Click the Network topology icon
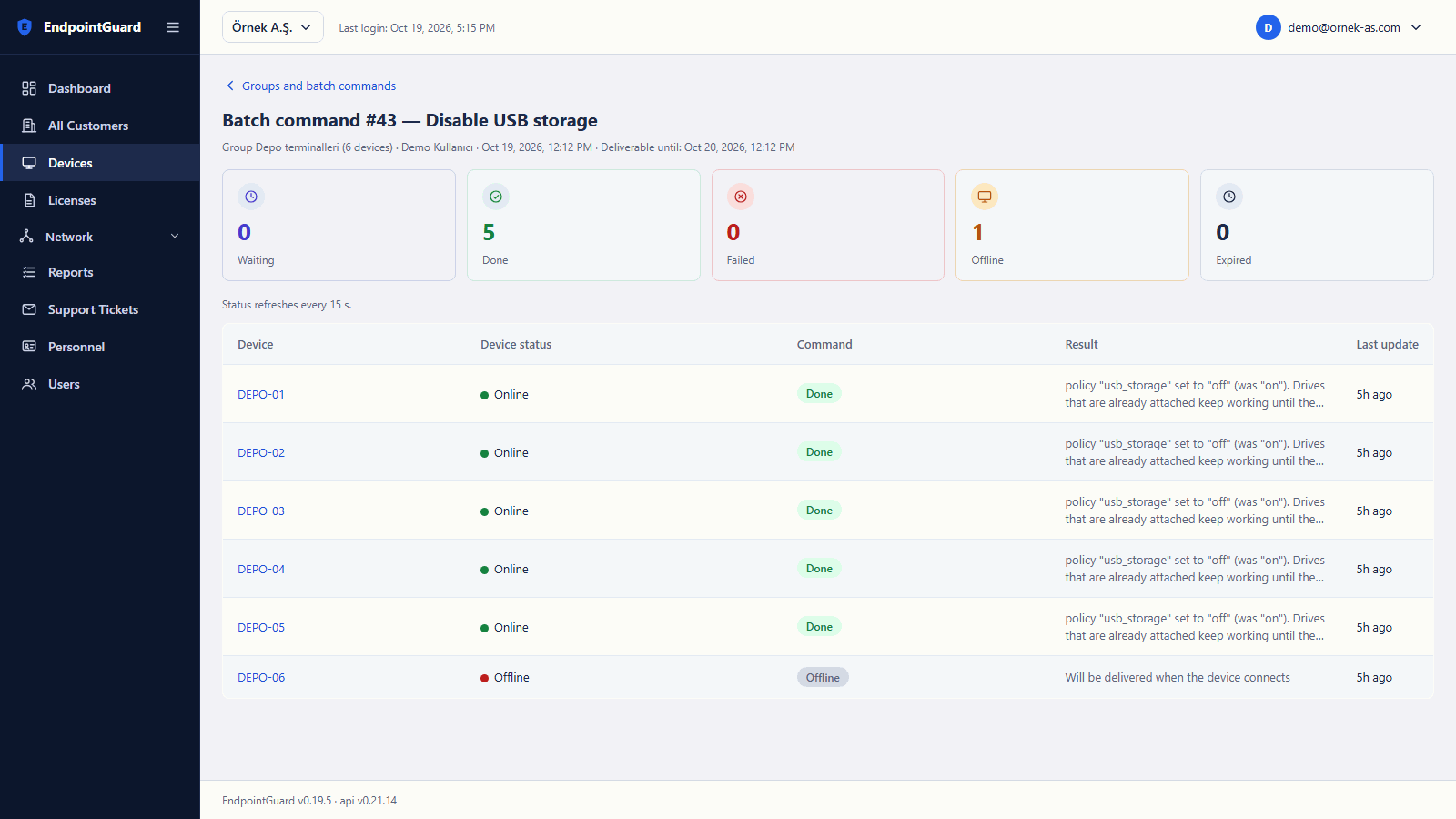The height and width of the screenshot is (819, 1456). point(26,237)
